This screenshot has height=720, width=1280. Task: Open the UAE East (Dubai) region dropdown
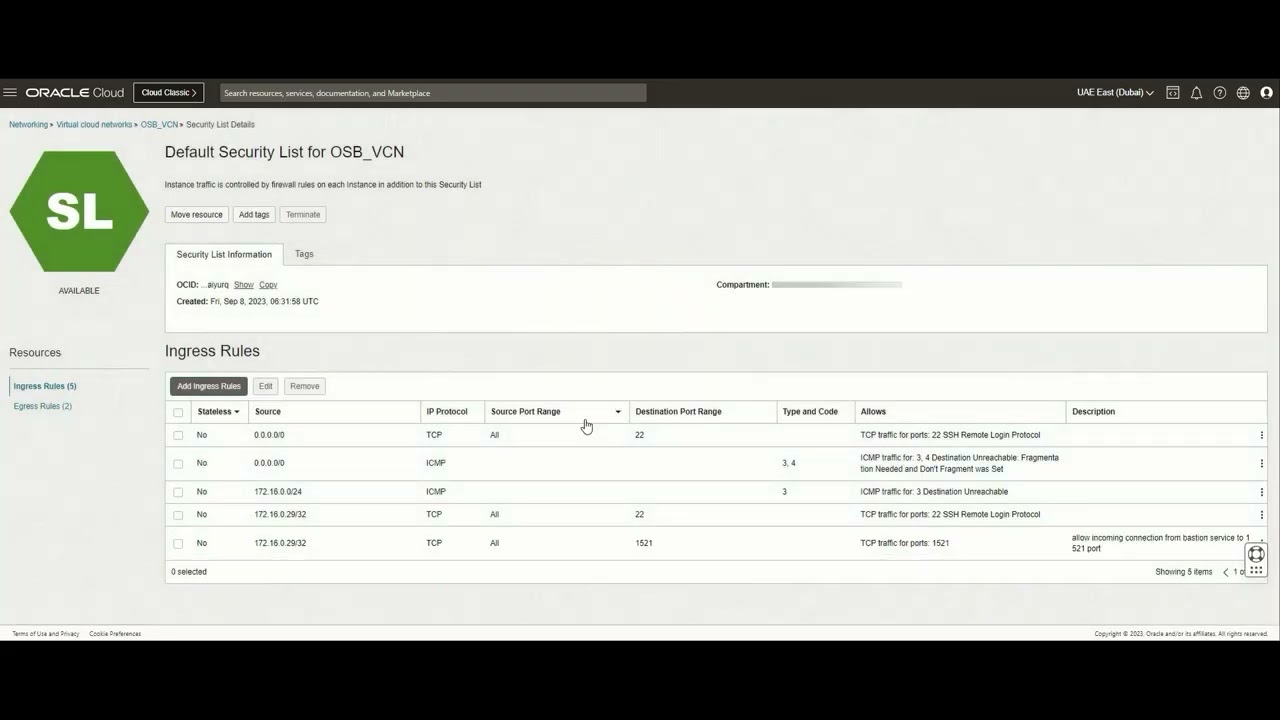click(1115, 93)
